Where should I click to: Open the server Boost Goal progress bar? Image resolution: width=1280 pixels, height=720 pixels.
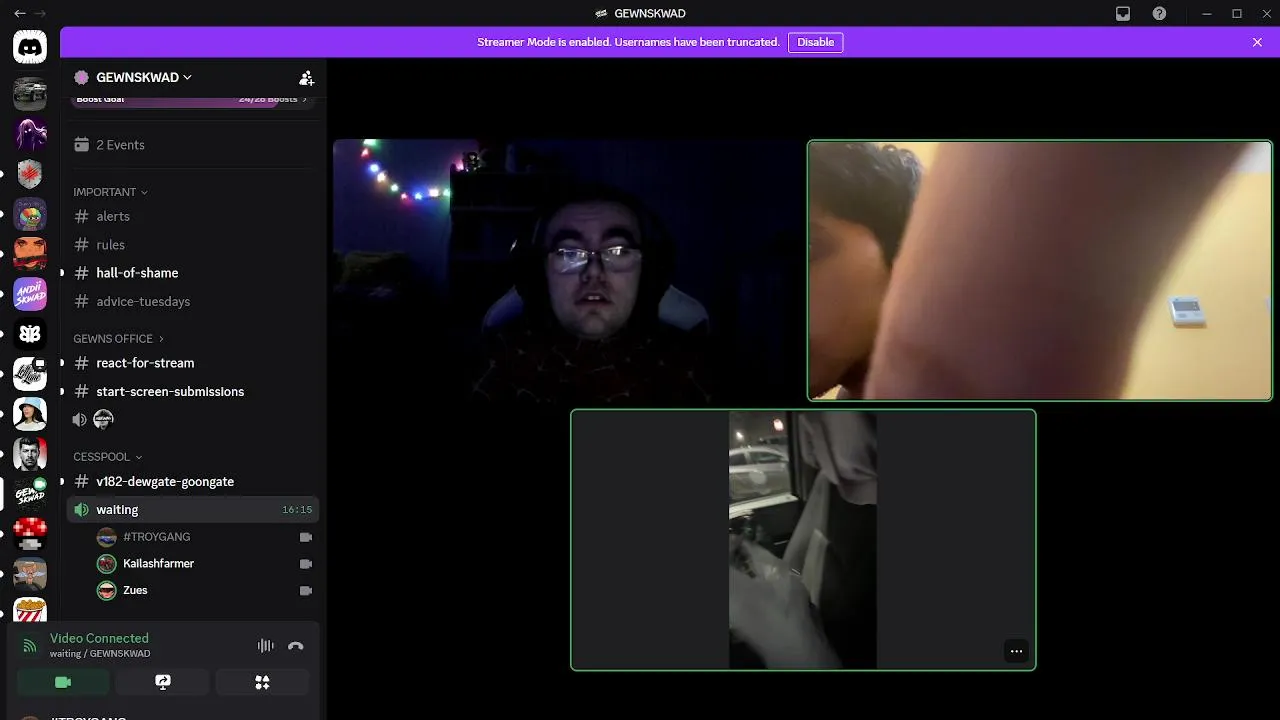pyautogui.click(x=193, y=100)
